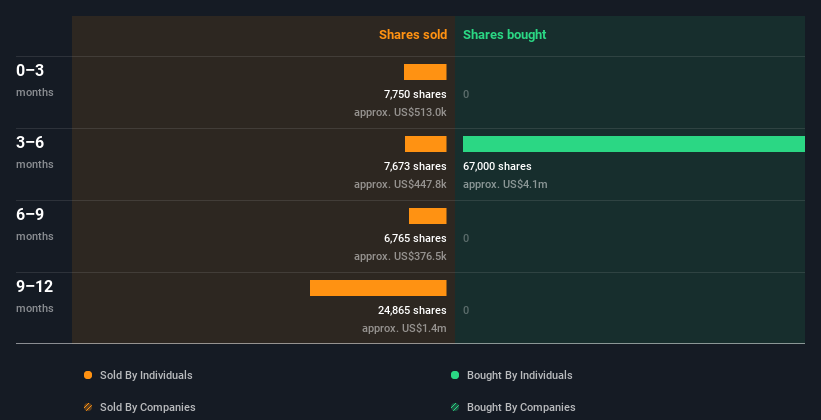This screenshot has height=420, width=821.
Task: Click the orange Sold By Individuals legend dot
Action: [x=88, y=375]
